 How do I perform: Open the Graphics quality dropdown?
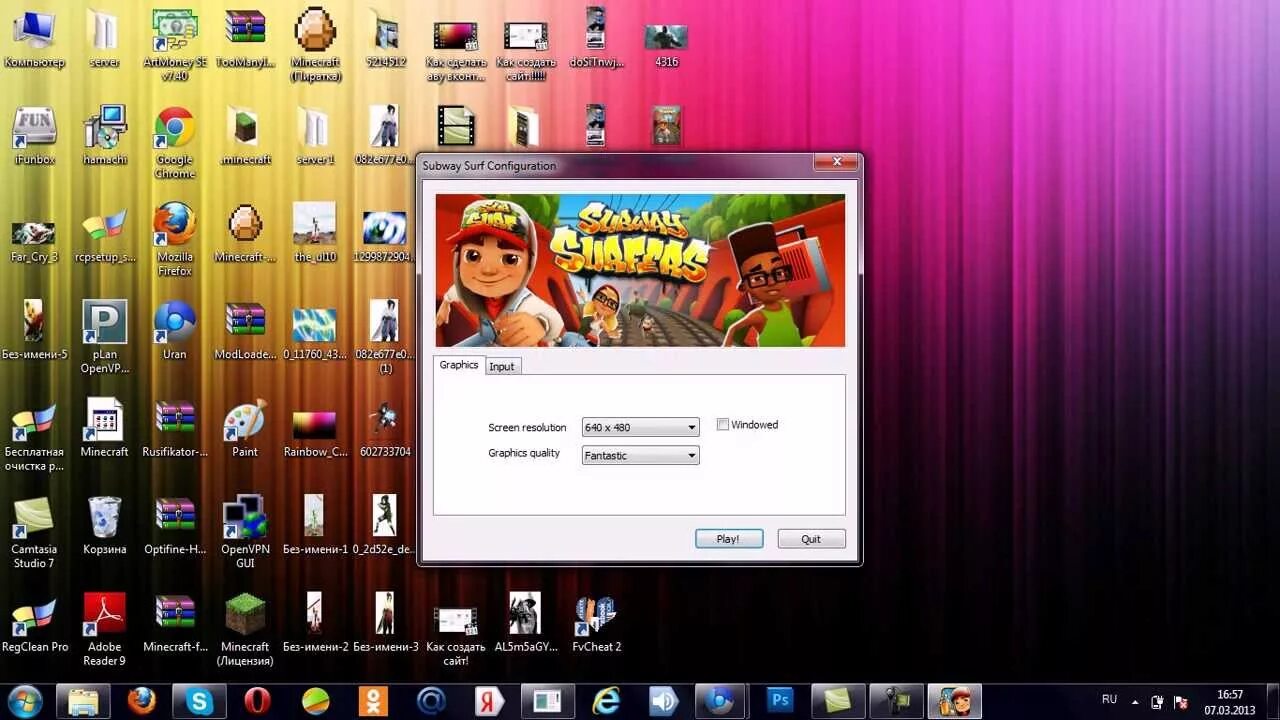640,456
